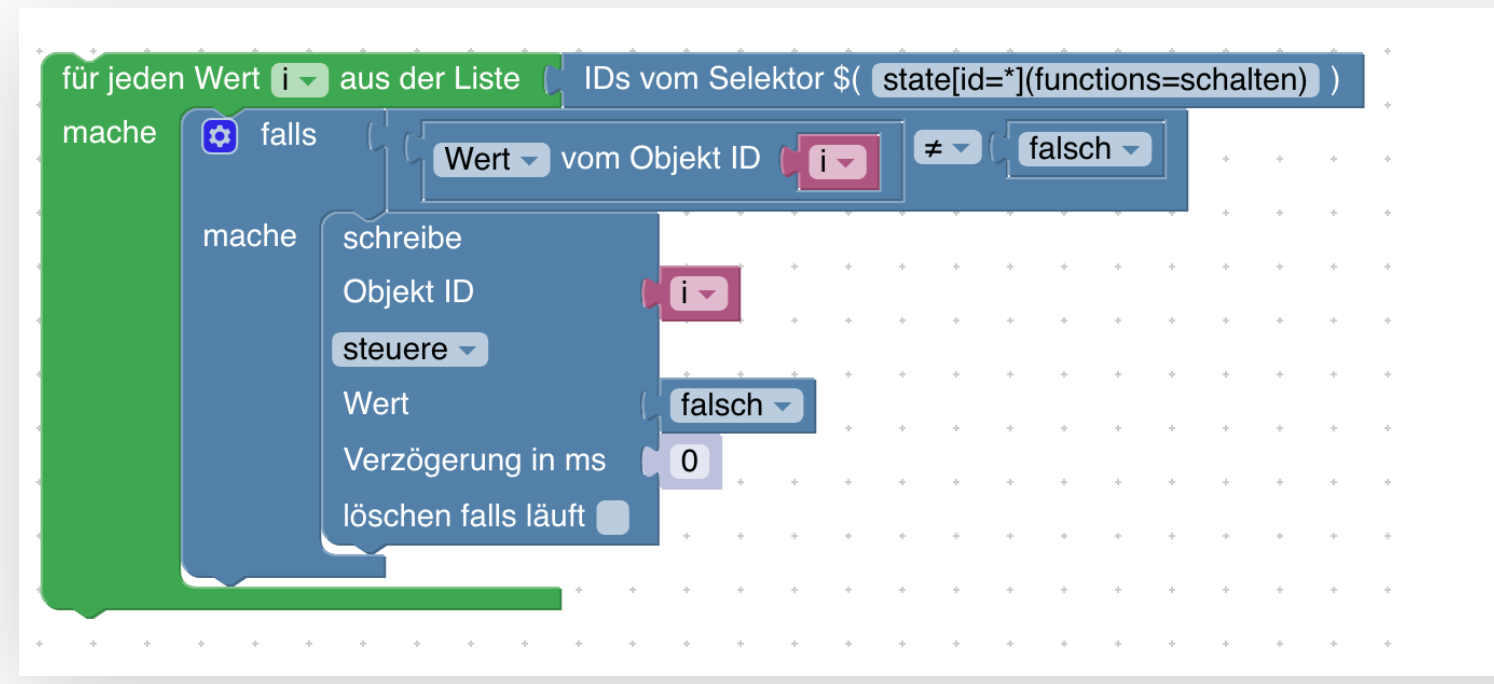The height and width of the screenshot is (684, 1494).
Task: Open the 'steuere' mode dropdown
Action: pos(409,350)
